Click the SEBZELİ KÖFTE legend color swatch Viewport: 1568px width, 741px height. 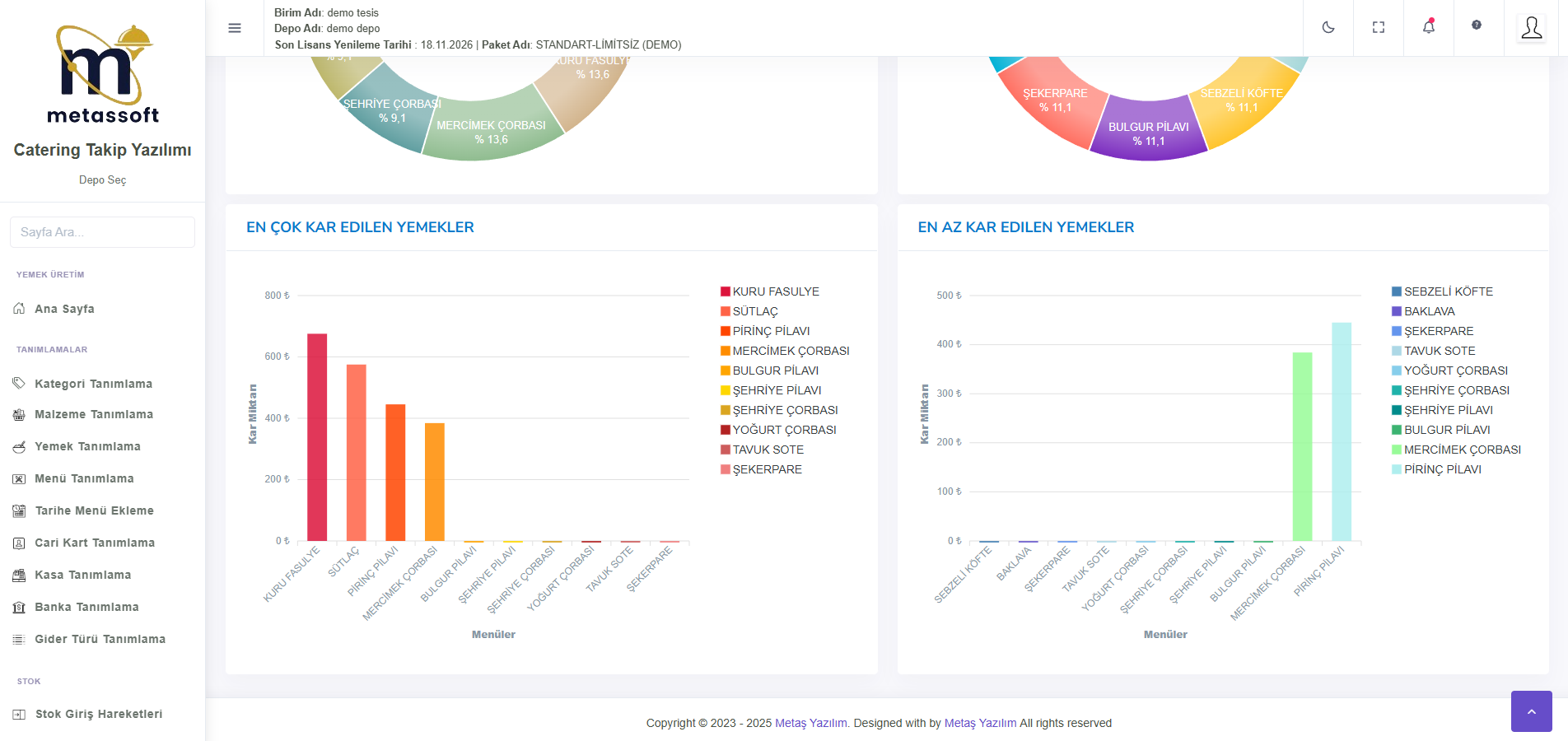click(x=1397, y=291)
